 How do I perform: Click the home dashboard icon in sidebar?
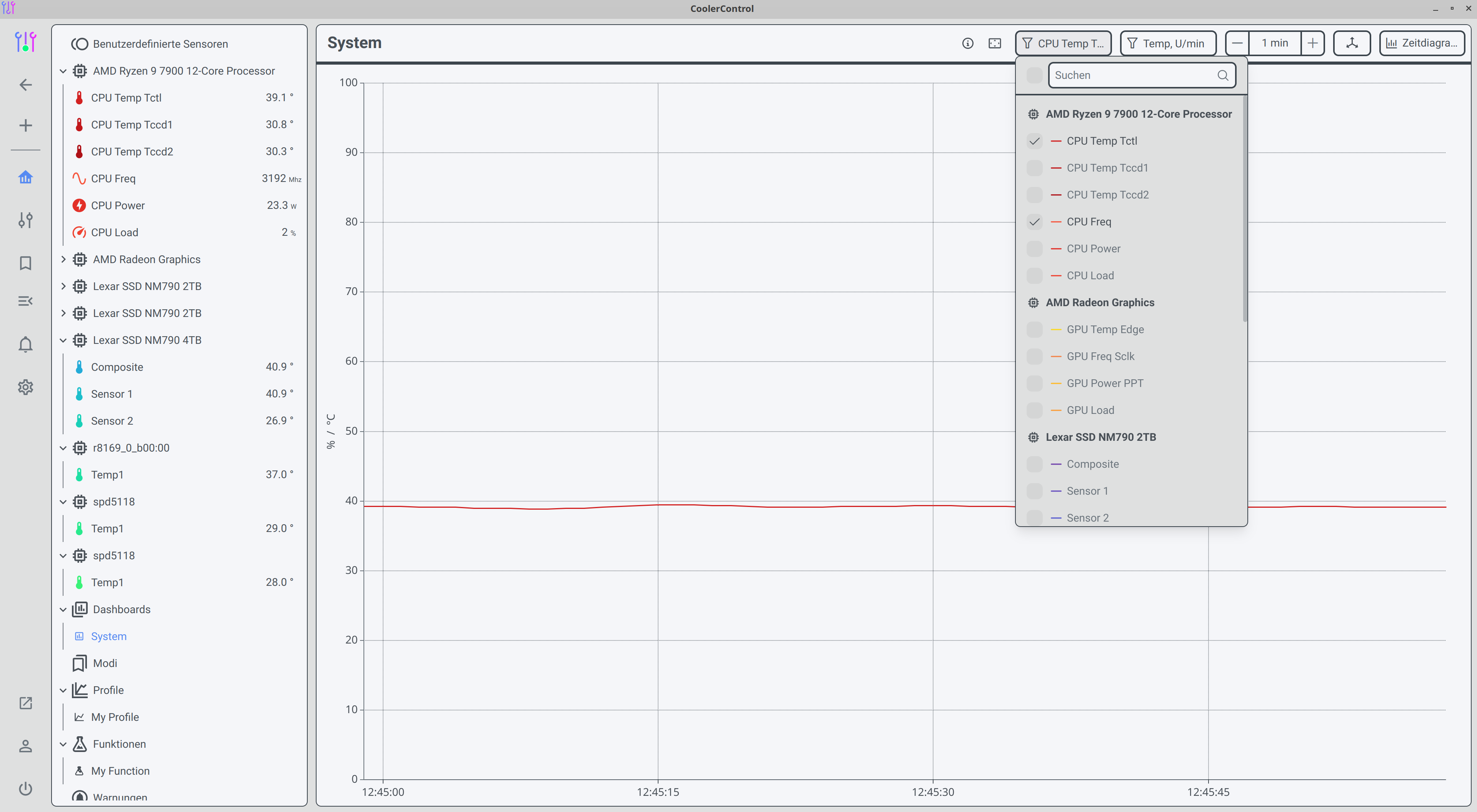point(25,177)
